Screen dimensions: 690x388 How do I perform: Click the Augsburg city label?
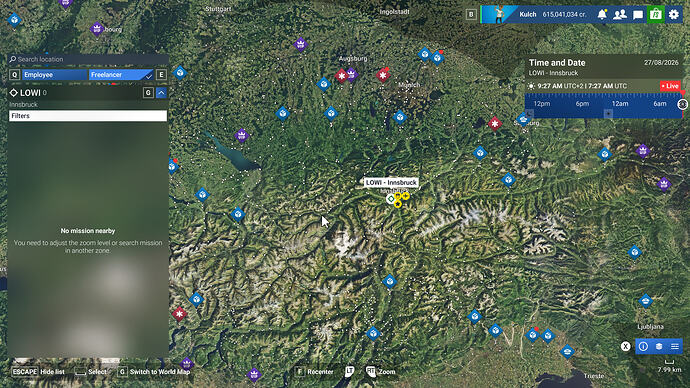[353, 58]
